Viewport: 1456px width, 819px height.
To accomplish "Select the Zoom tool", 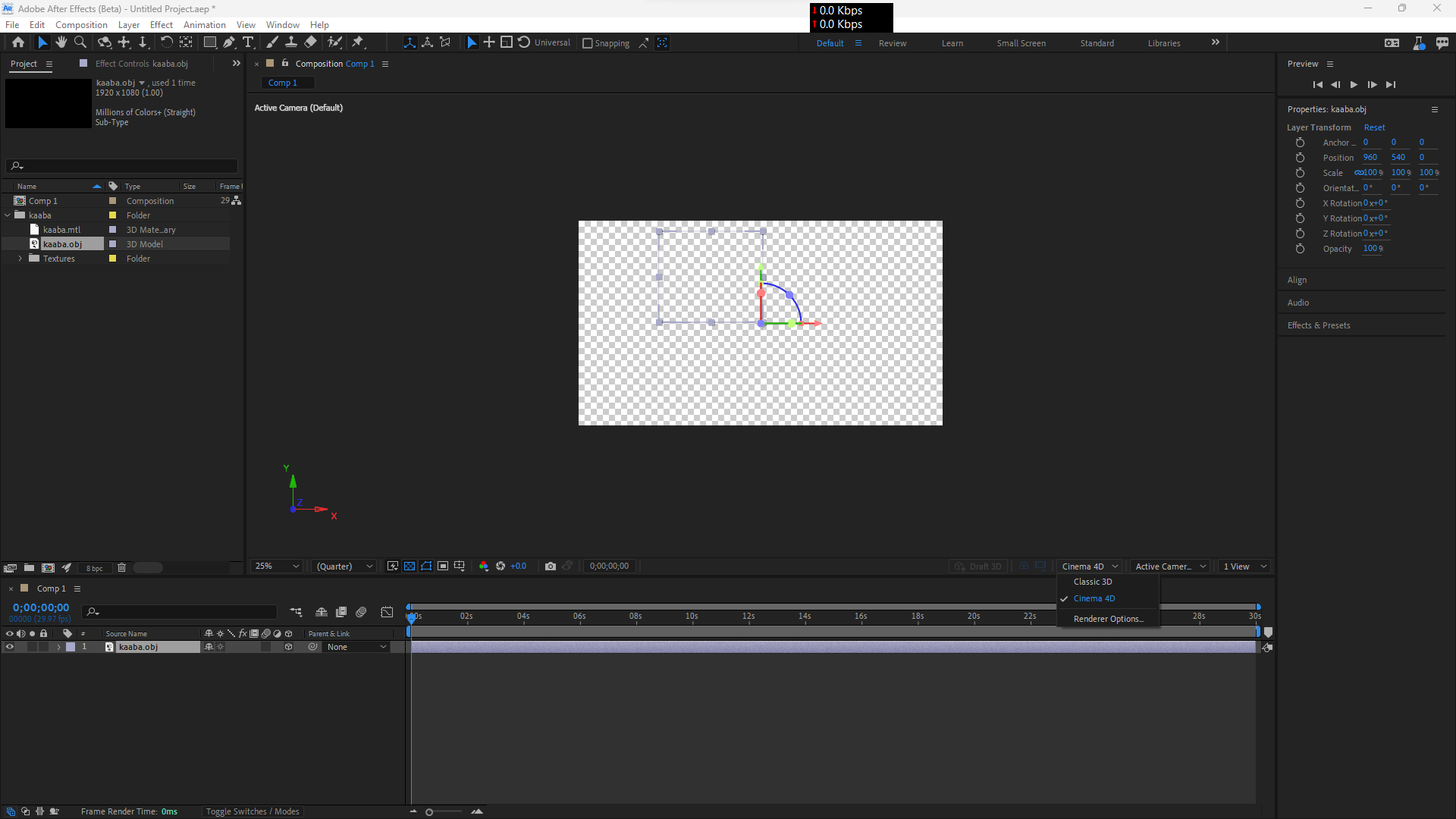I will (80, 42).
